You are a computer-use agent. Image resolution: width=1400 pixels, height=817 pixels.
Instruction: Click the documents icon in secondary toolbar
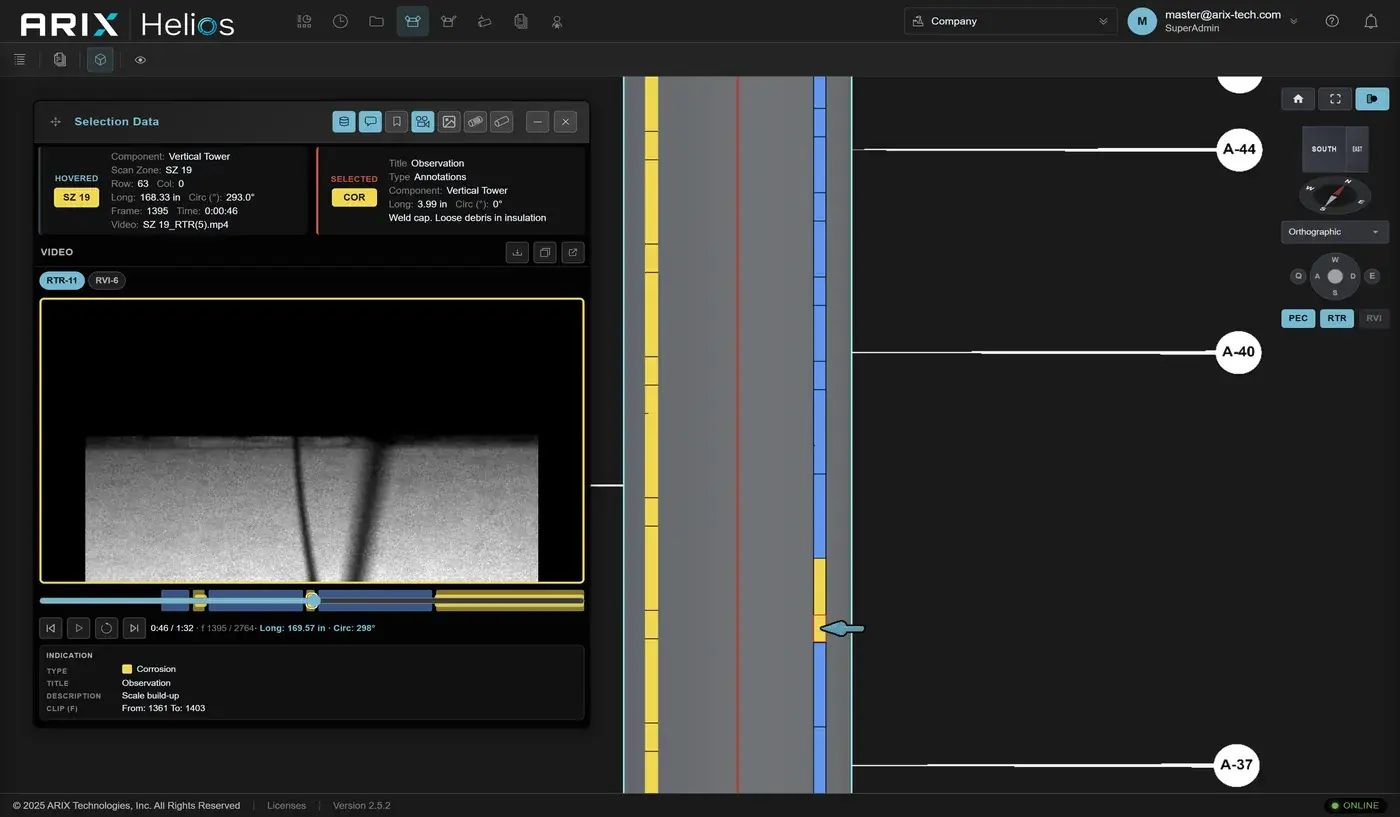pyautogui.click(x=60, y=60)
